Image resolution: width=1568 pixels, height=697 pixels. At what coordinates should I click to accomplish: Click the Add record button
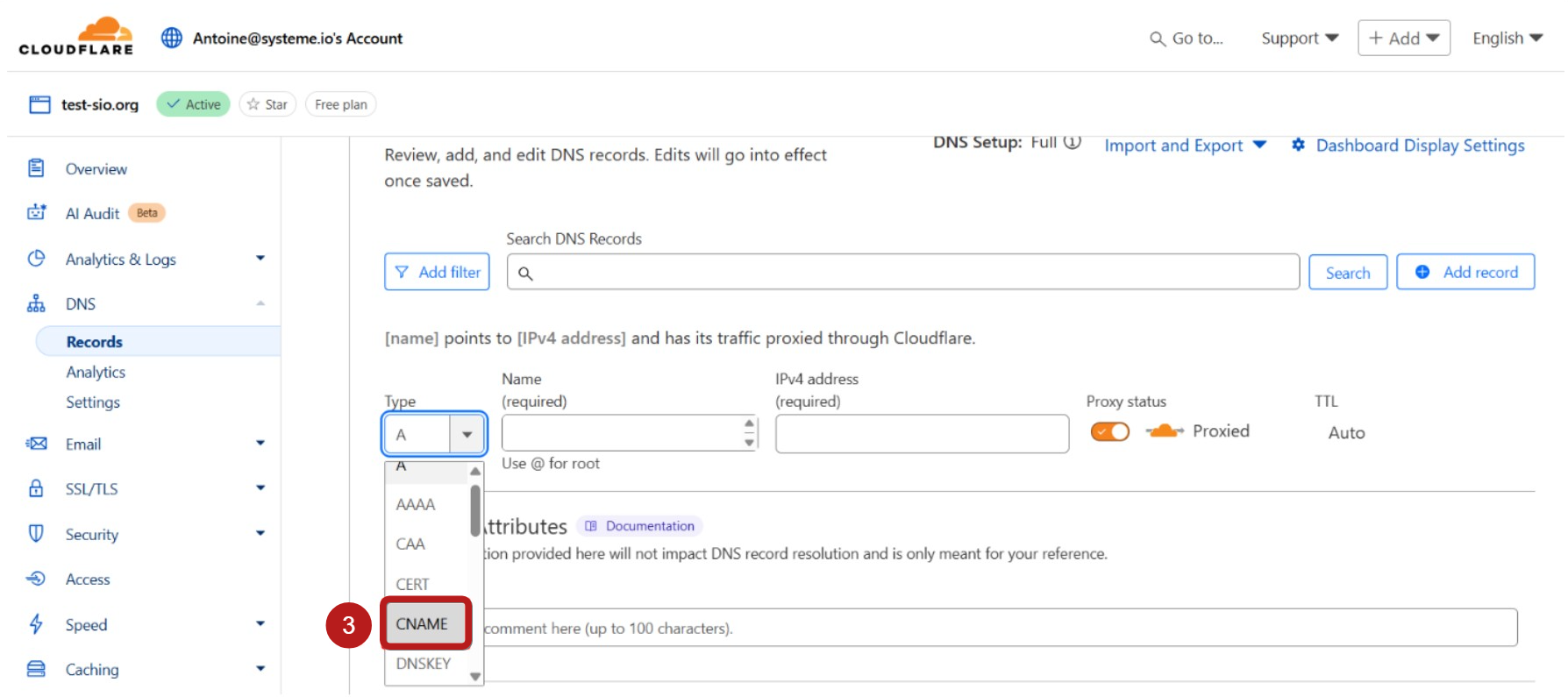point(1465,272)
